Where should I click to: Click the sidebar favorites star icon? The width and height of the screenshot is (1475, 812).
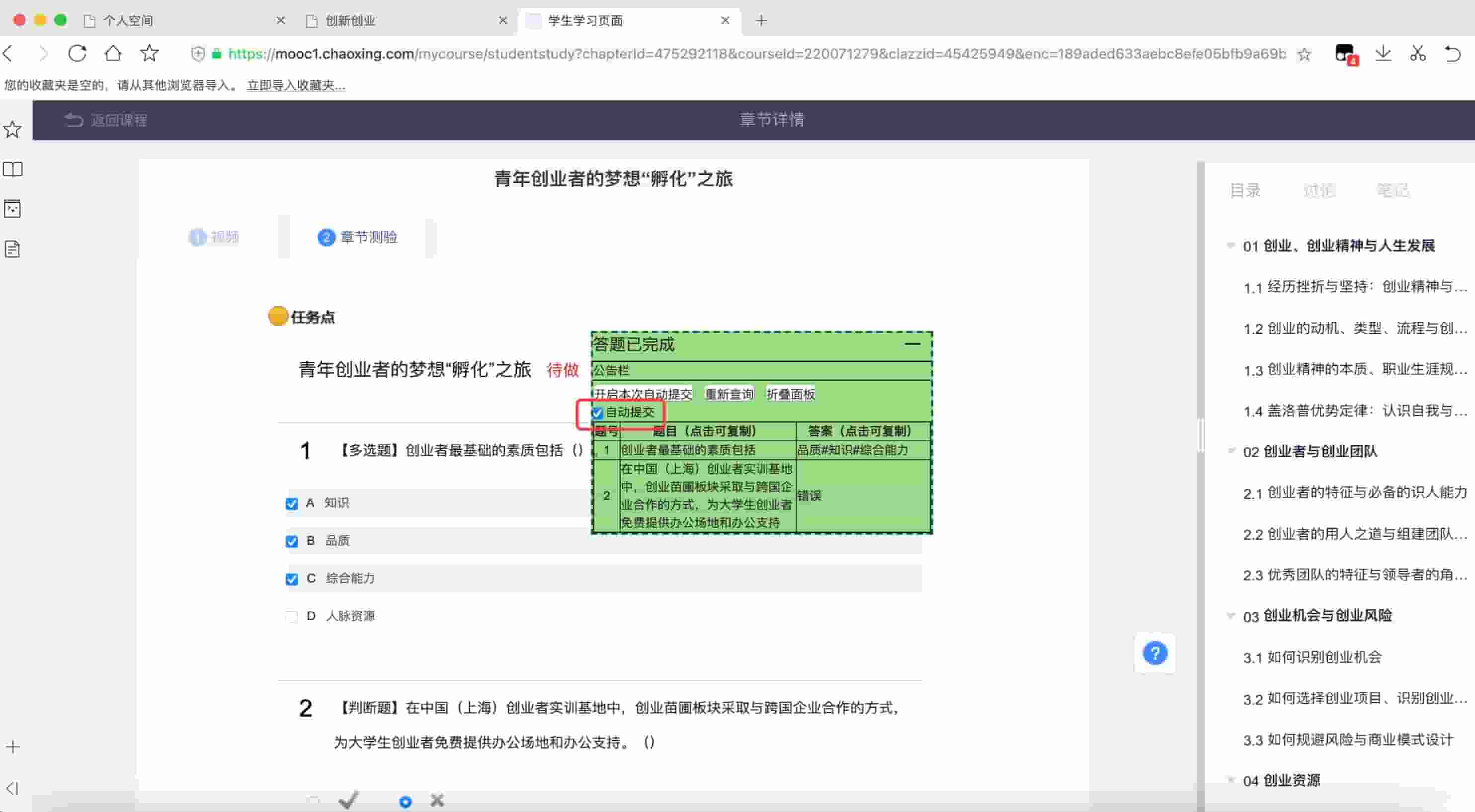pyautogui.click(x=12, y=129)
